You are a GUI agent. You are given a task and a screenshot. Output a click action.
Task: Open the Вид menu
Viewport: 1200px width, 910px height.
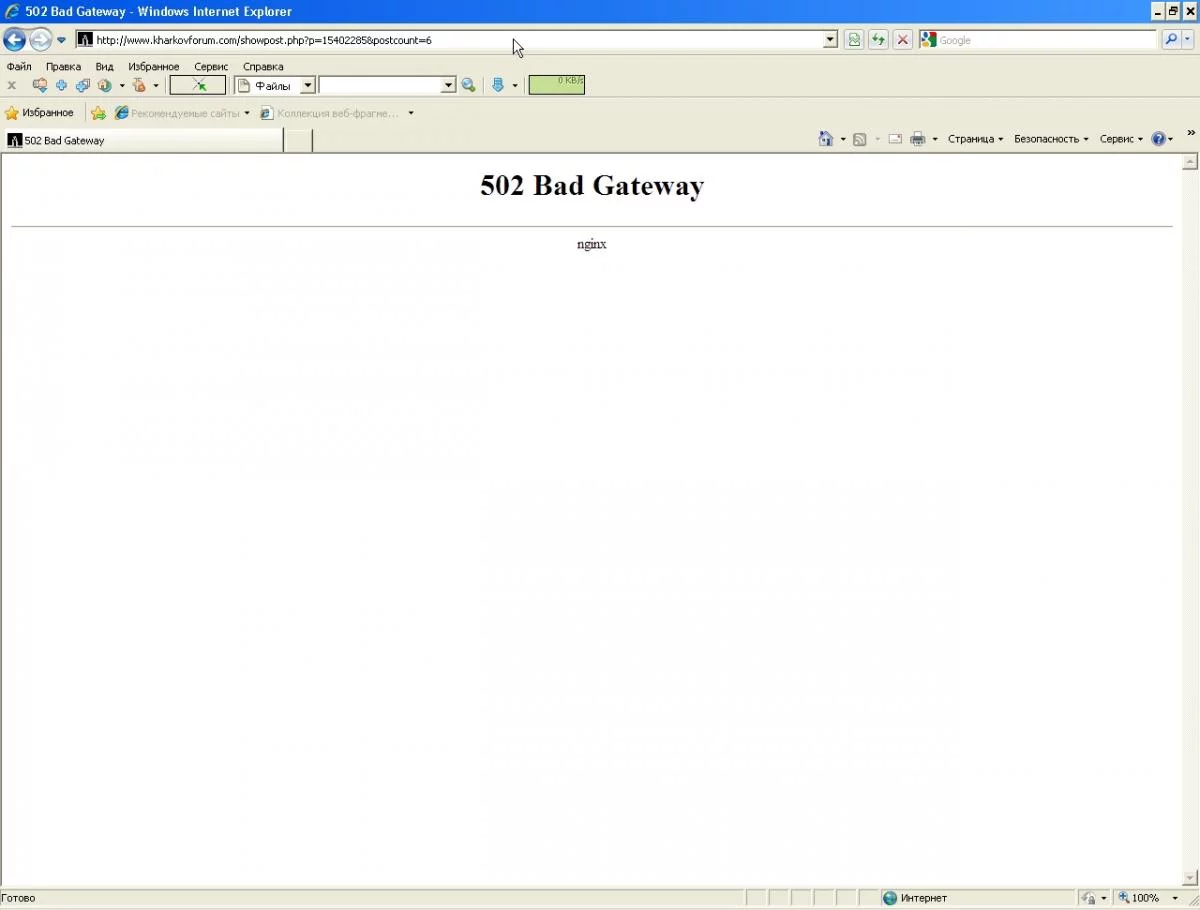(105, 67)
